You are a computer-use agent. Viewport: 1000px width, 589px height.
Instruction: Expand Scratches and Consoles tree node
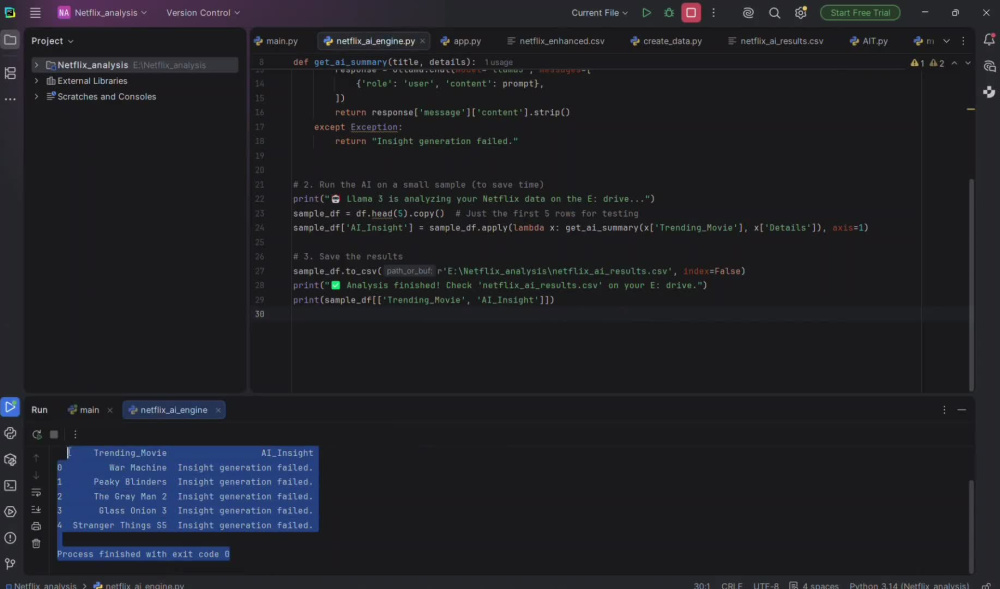tap(36, 97)
